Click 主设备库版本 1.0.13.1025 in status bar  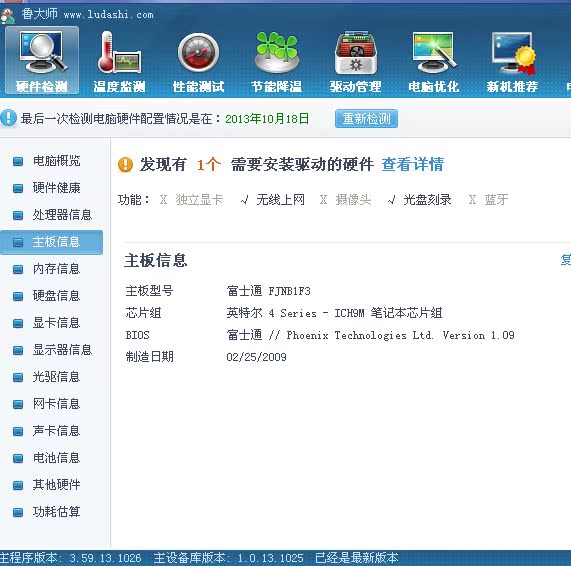tap(228, 558)
